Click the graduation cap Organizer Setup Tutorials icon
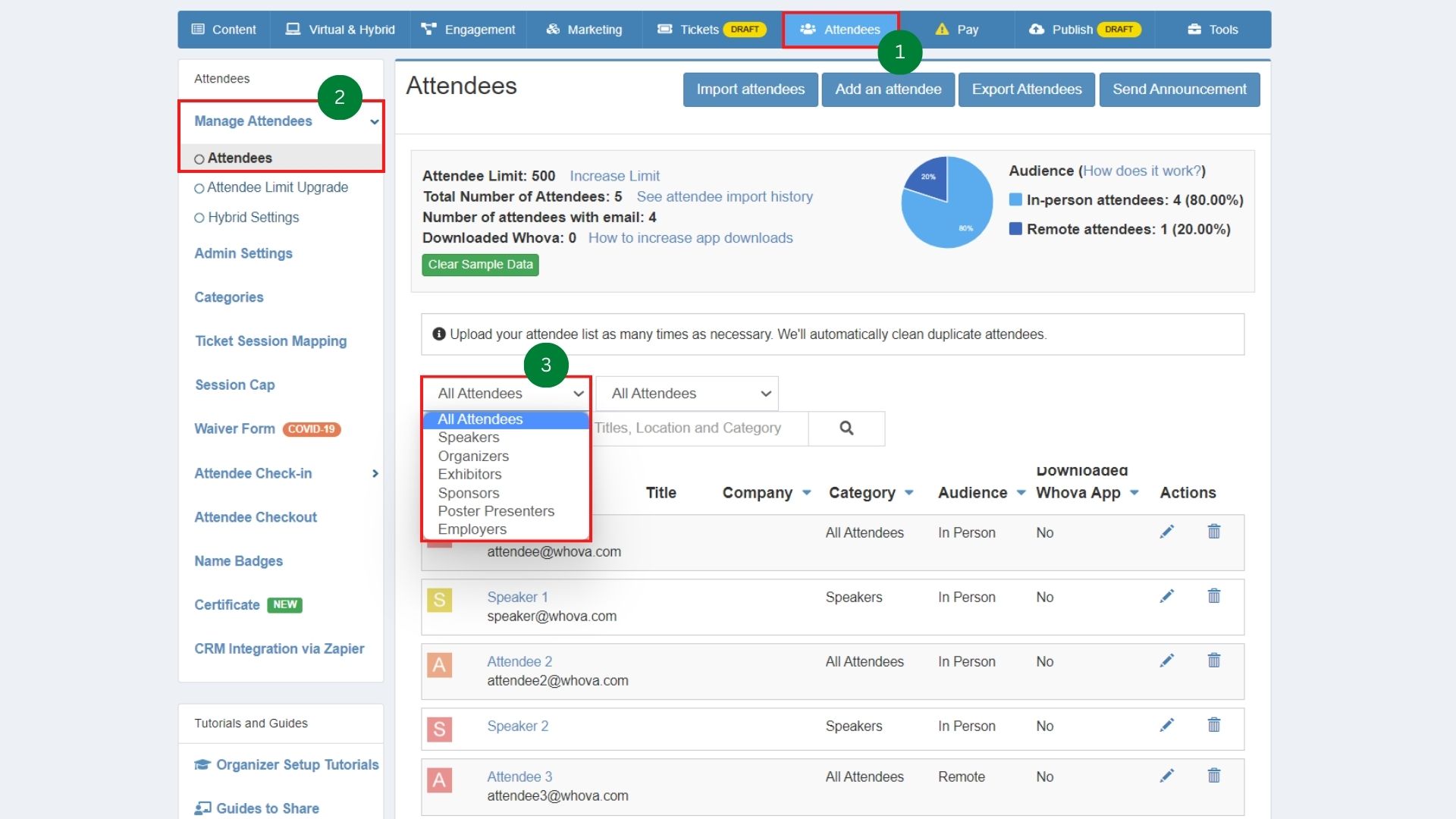The width and height of the screenshot is (1456, 819). pyautogui.click(x=202, y=764)
